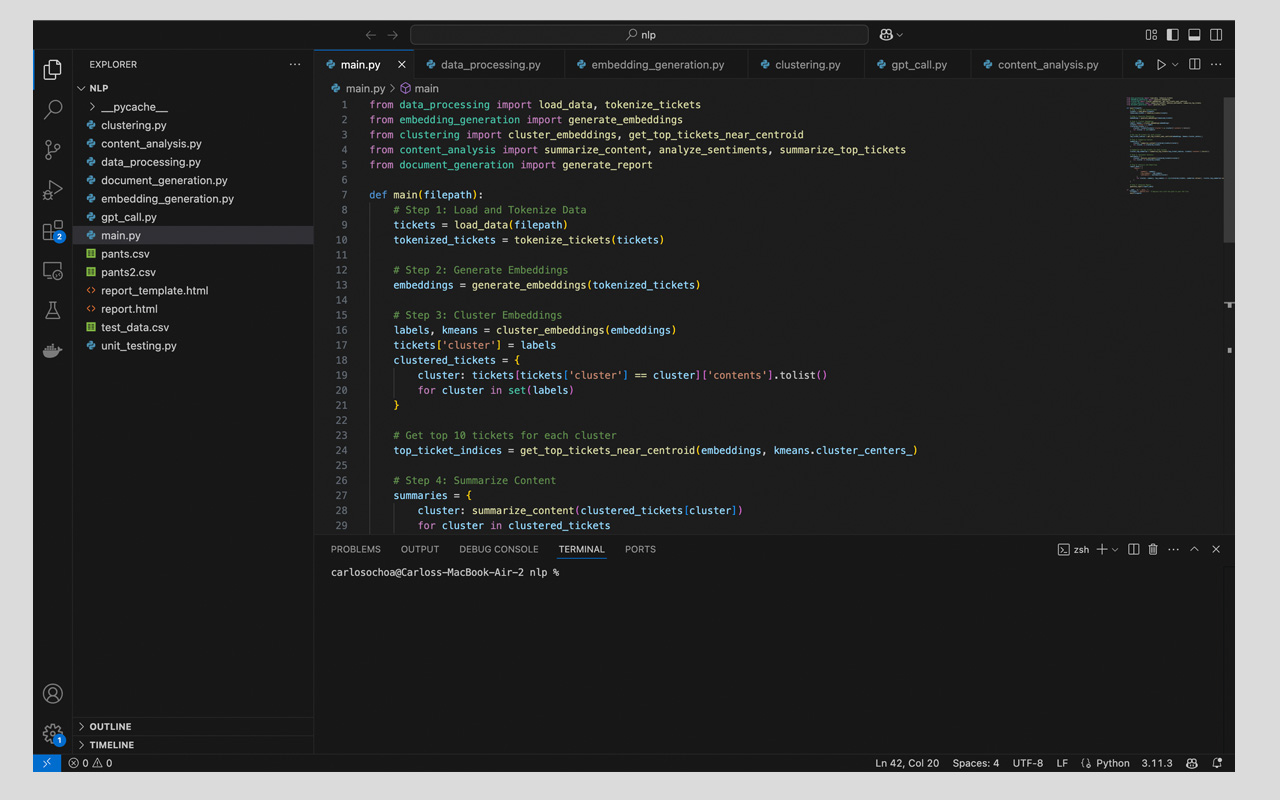Open editor More Actions ellipsis
1280x800 pixels.
click(x=1217, y=65)
